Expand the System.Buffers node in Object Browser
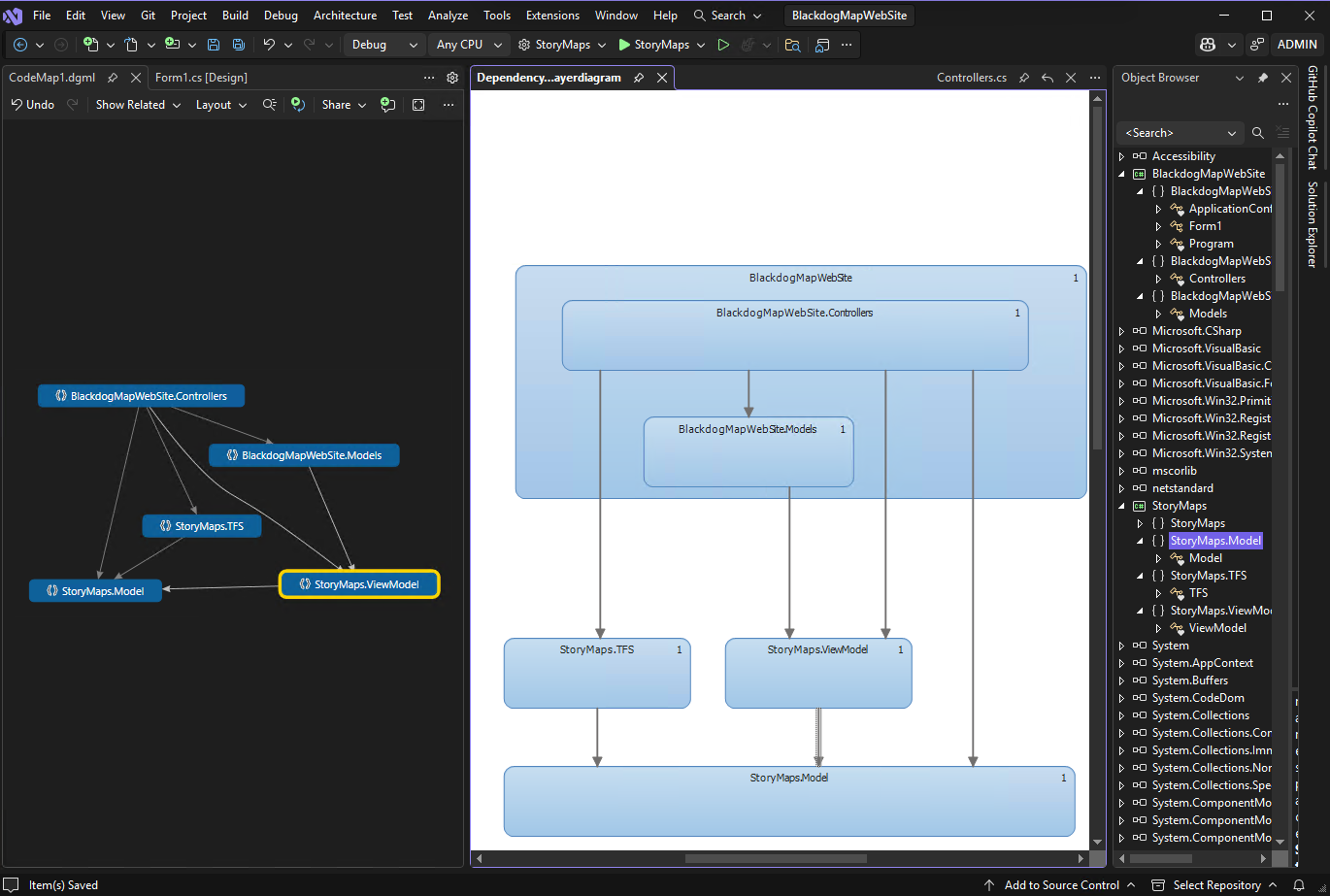 1122,680
